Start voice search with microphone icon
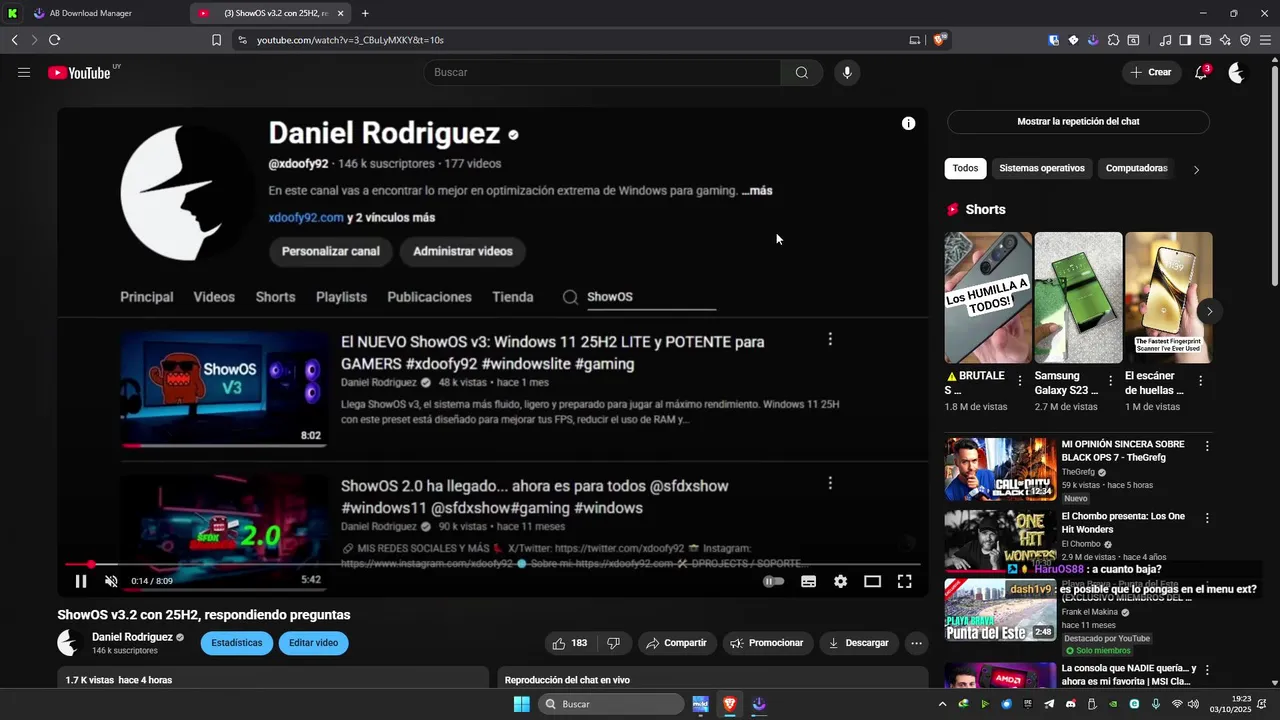Image resolution: width=1280 pixels, height=720 pixels. click(847, 72)
